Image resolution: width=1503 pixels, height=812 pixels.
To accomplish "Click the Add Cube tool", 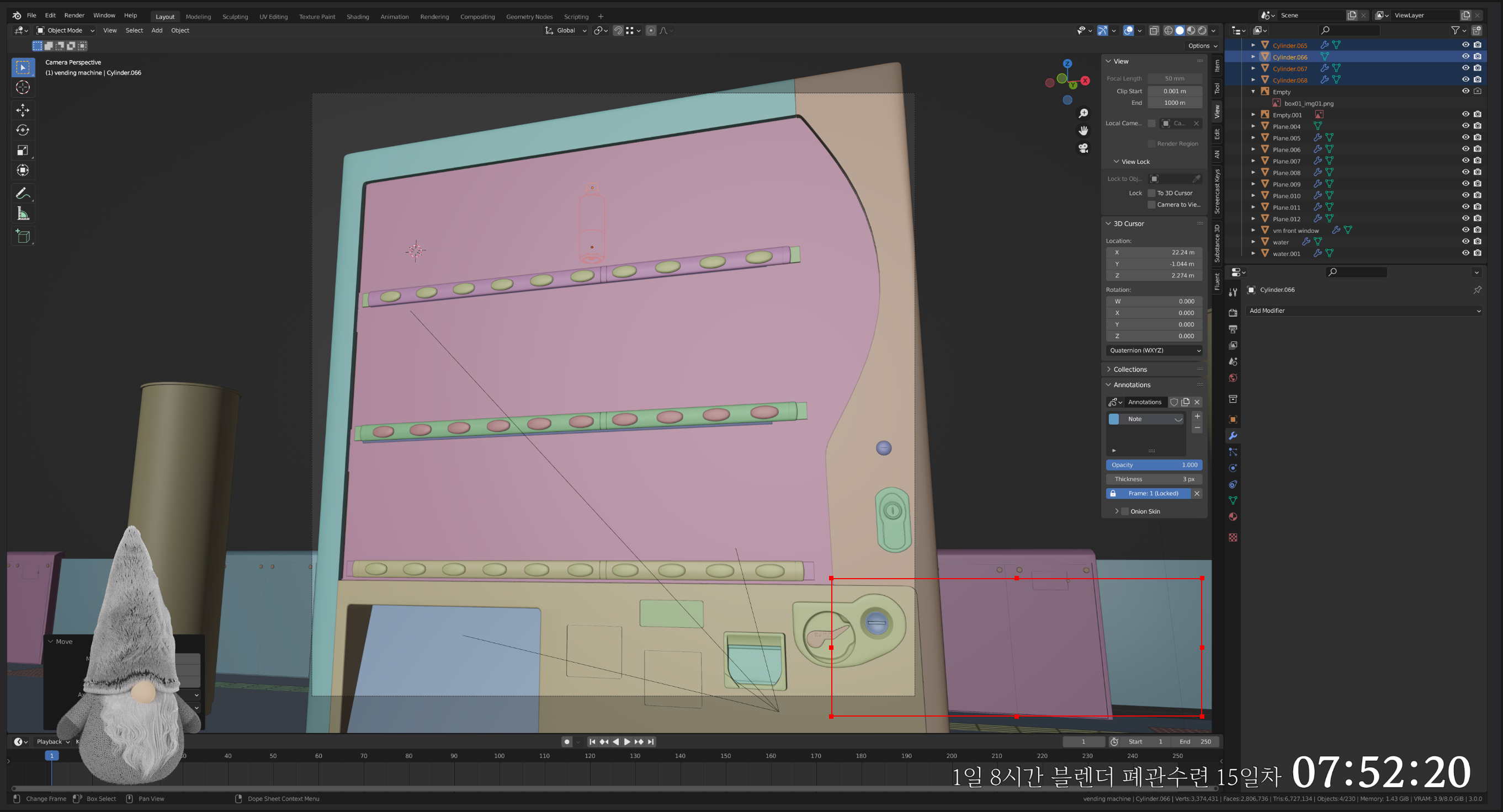I will (23, 236).
